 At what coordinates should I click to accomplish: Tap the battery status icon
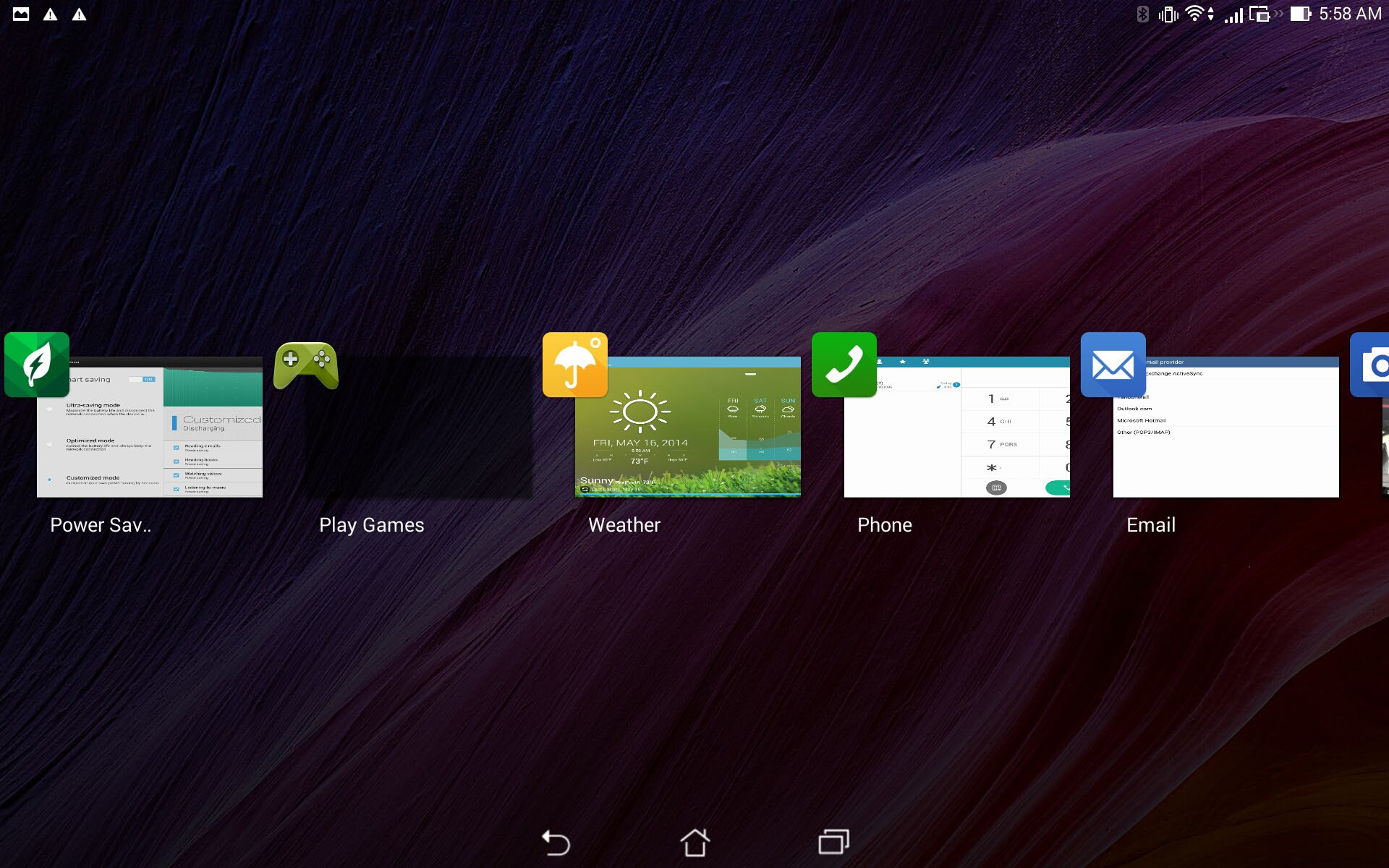pyautogui.click(x=1301, y=14)
